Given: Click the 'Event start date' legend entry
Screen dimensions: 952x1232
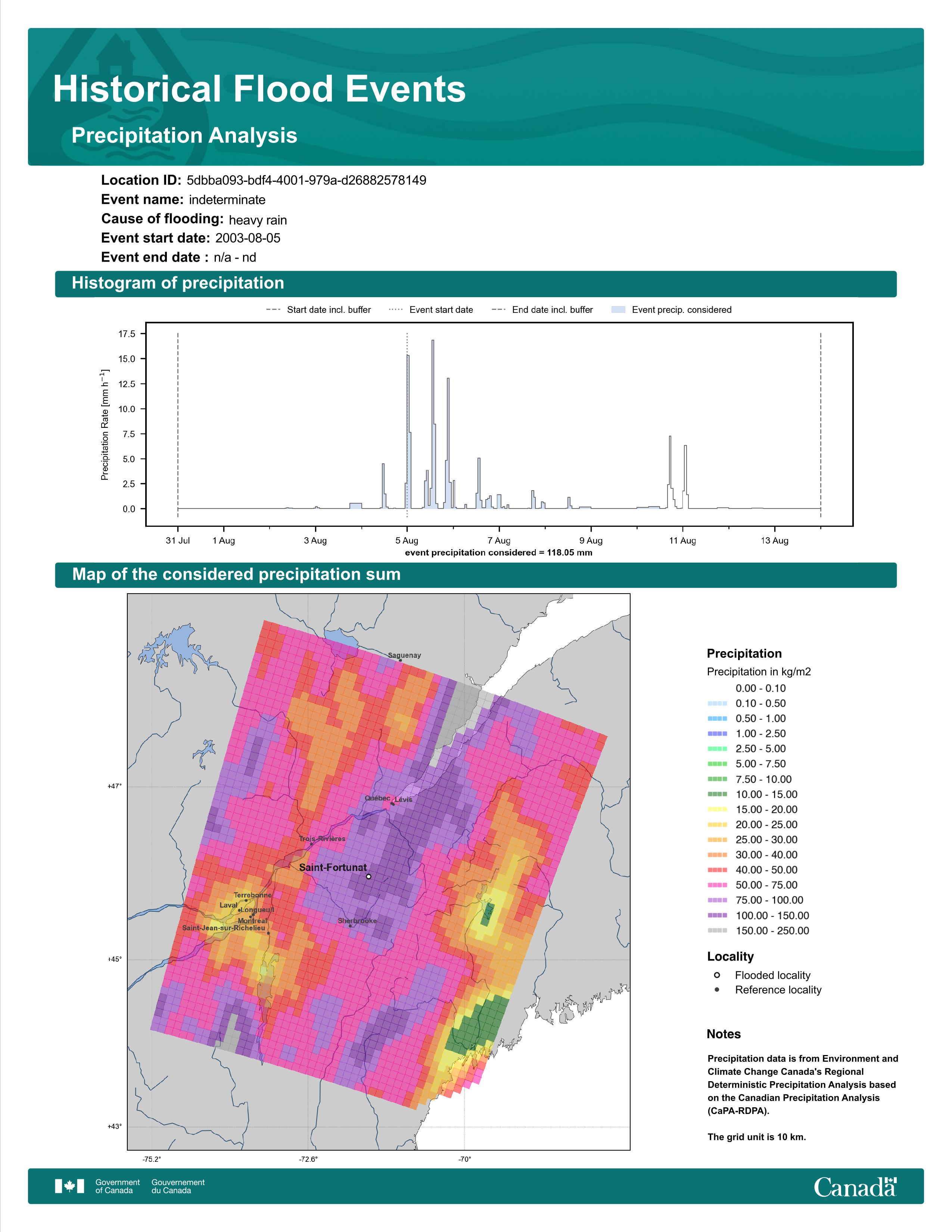Looking at the screenshot, I should [432, 310].
